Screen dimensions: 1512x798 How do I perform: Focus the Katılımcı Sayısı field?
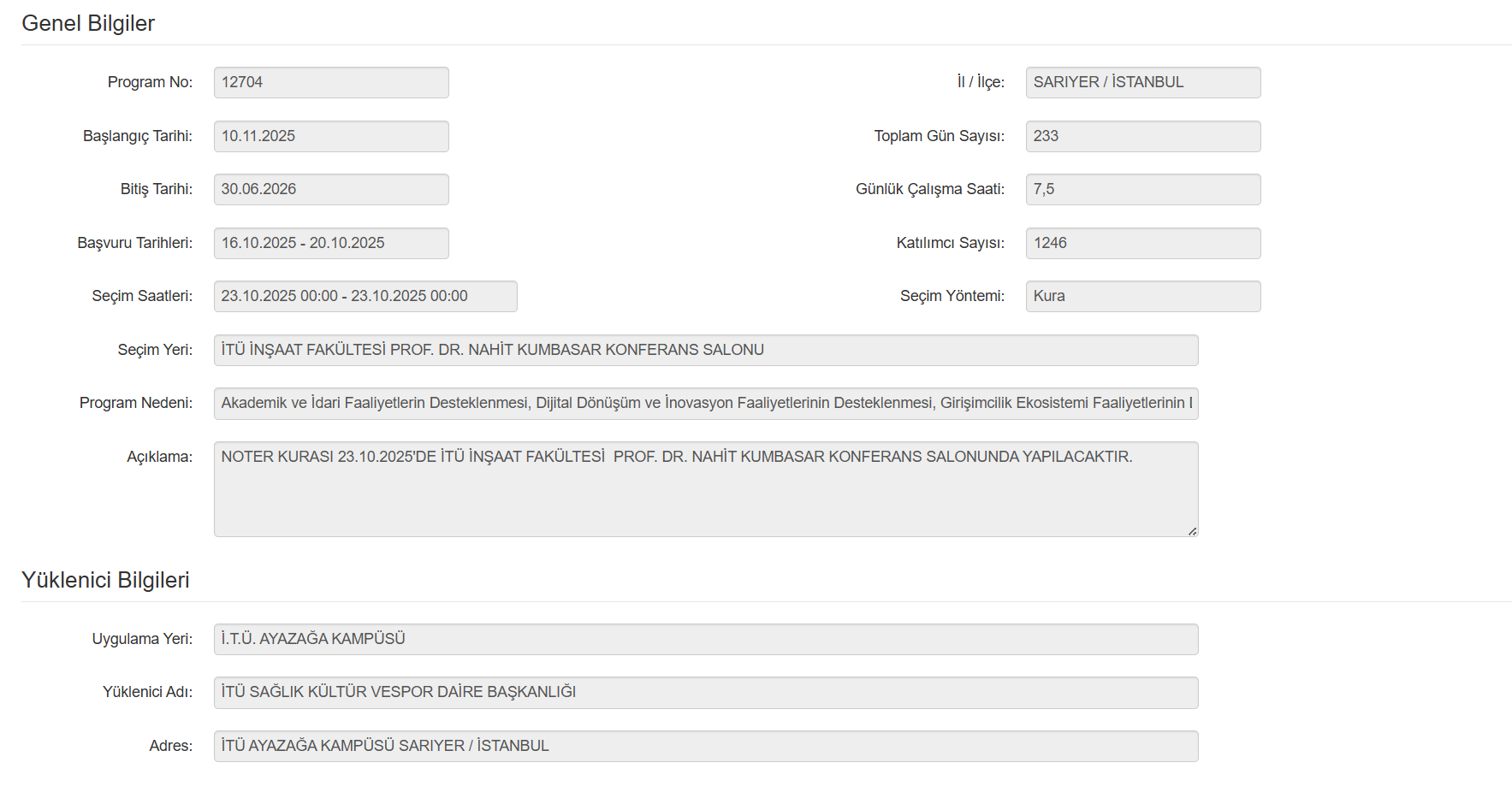click(1142, 243)
